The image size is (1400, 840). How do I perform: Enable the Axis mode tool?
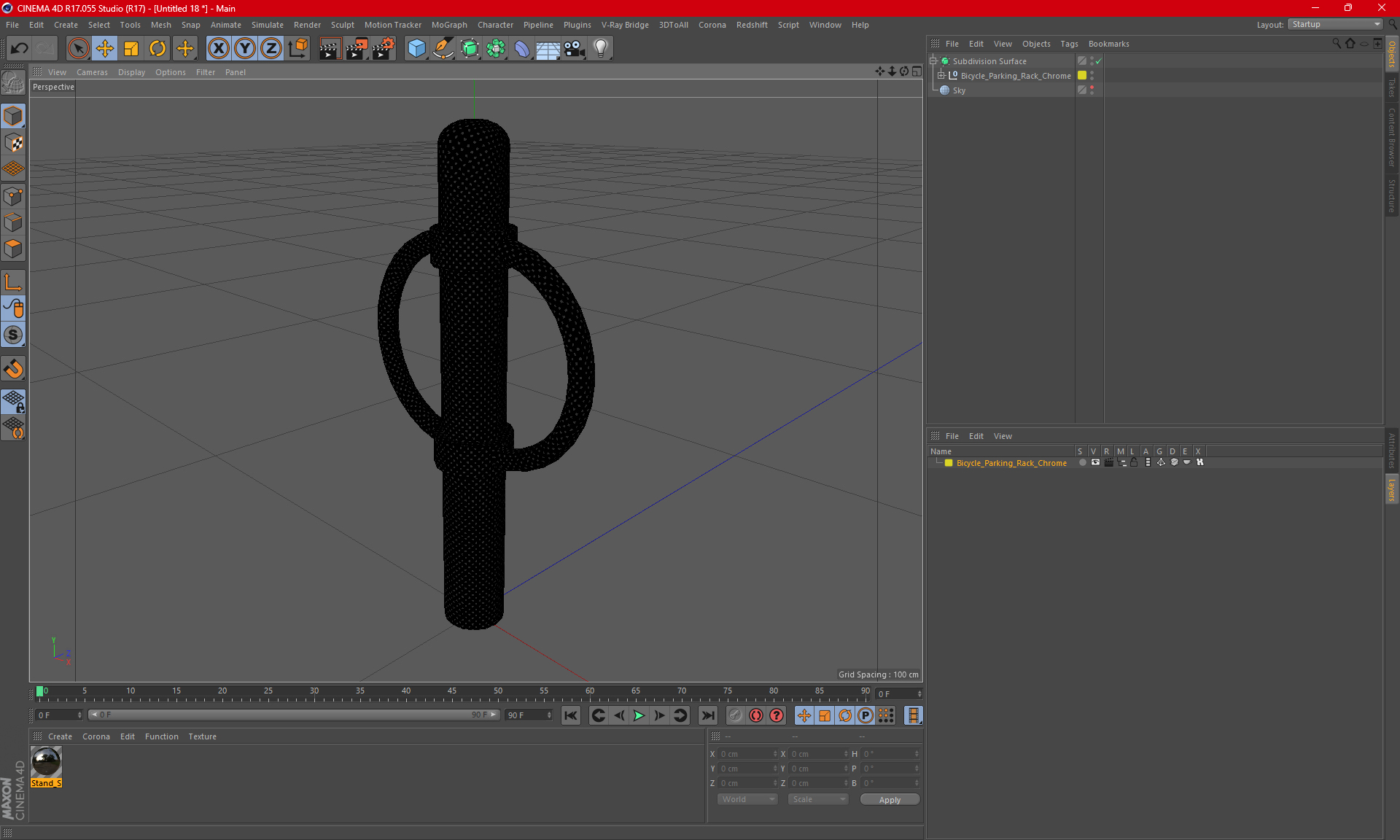point(13,282)
